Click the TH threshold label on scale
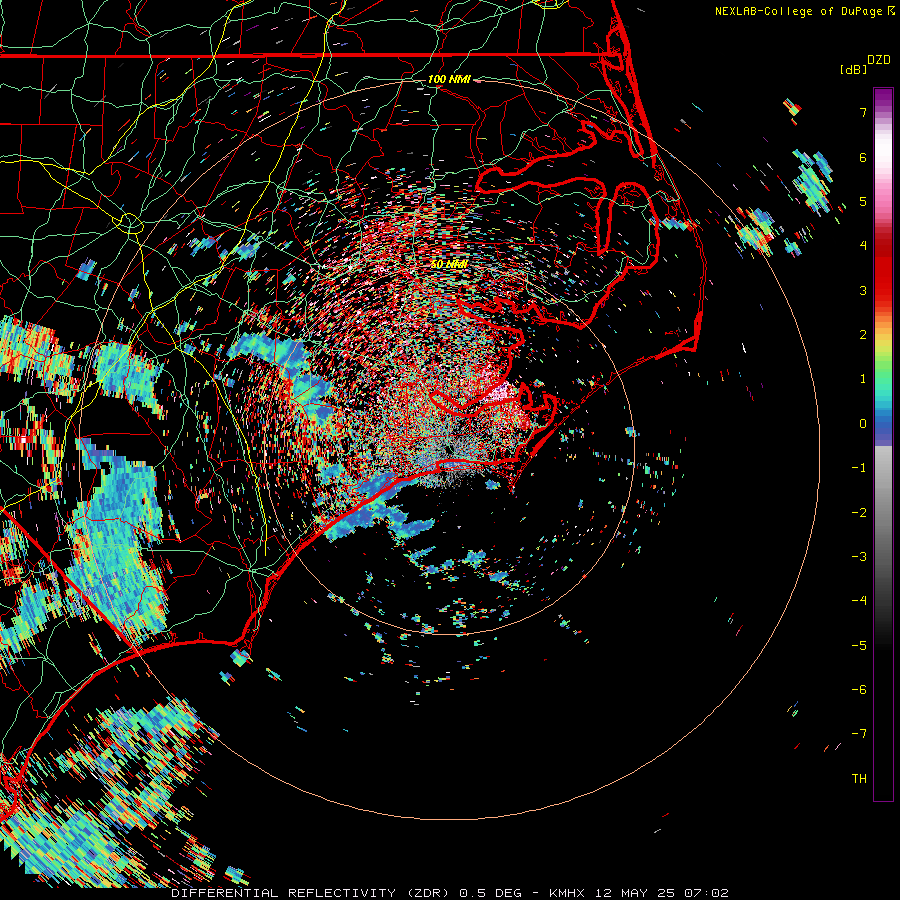 coord(859,779)
